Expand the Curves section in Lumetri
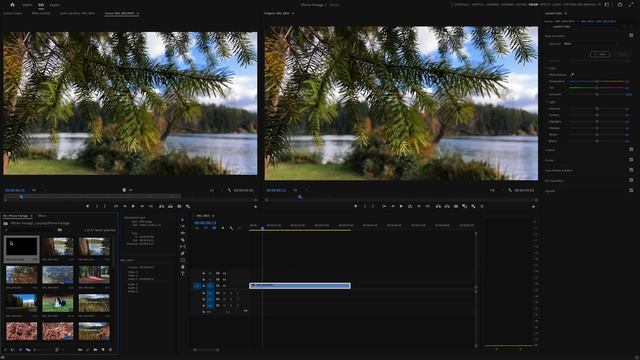 pyautogui.click(x=549, y=160)
